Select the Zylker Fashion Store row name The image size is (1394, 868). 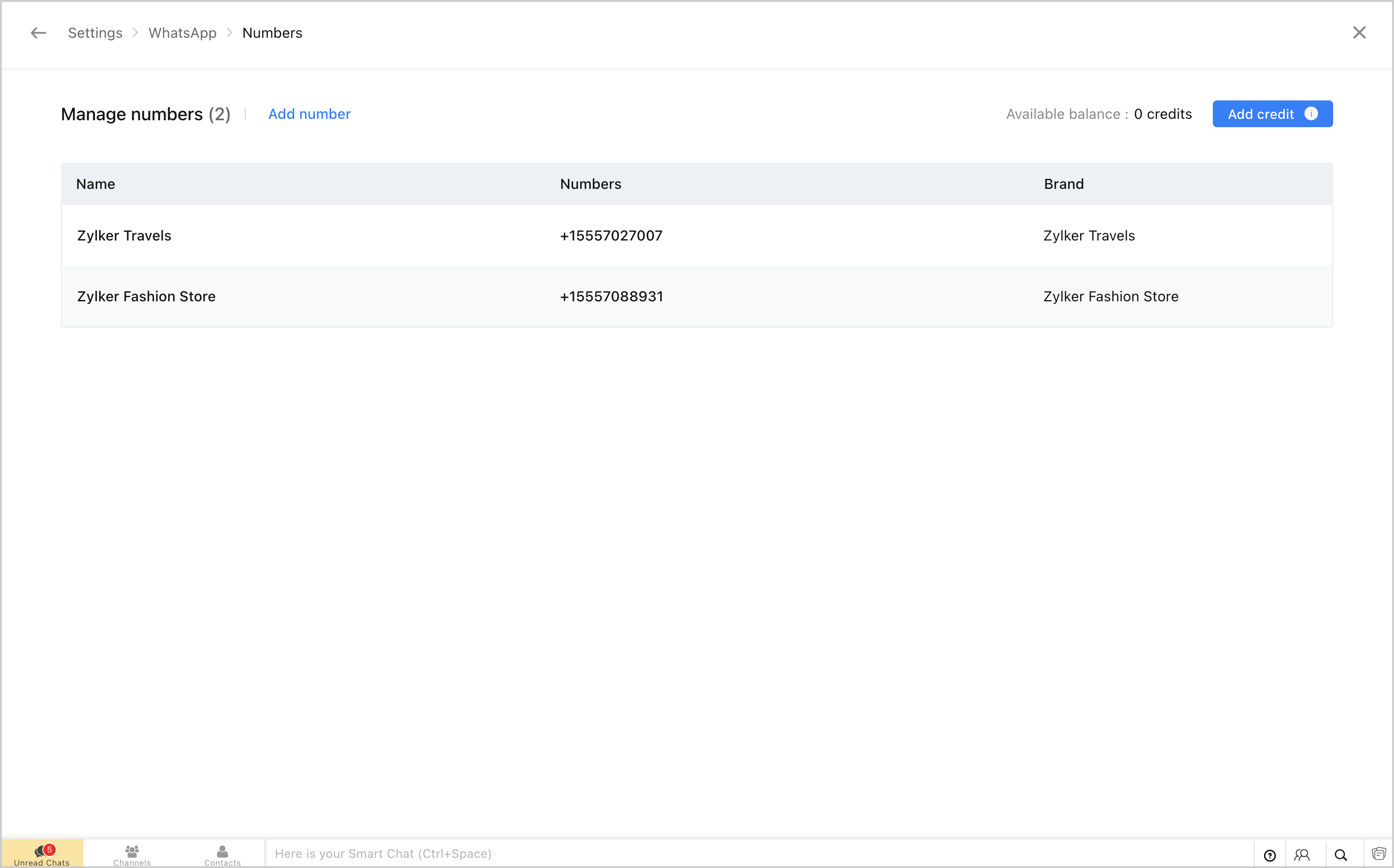[147, 297]
